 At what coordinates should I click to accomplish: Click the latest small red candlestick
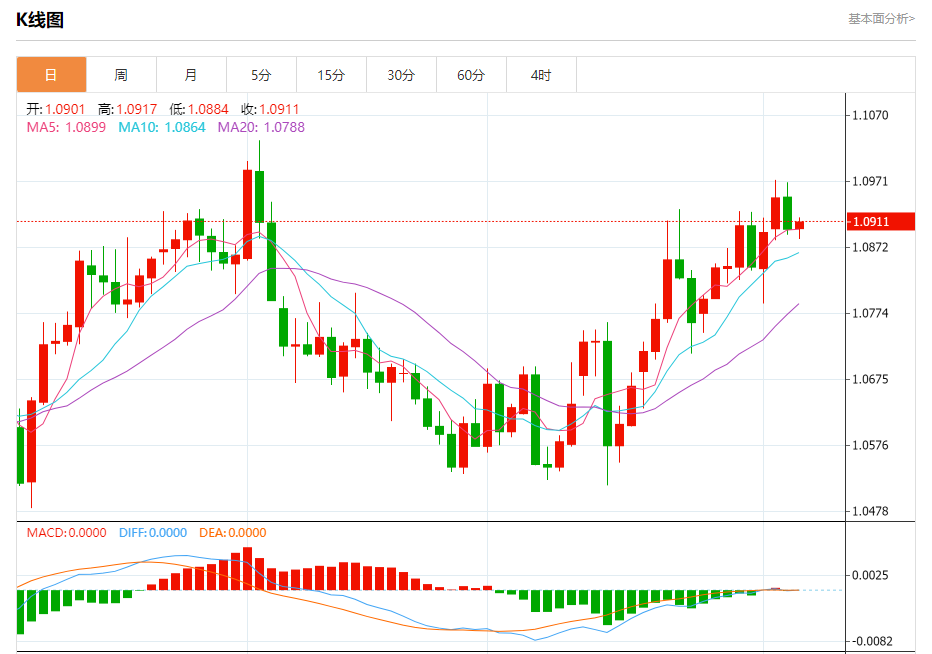tap(799, 225)
